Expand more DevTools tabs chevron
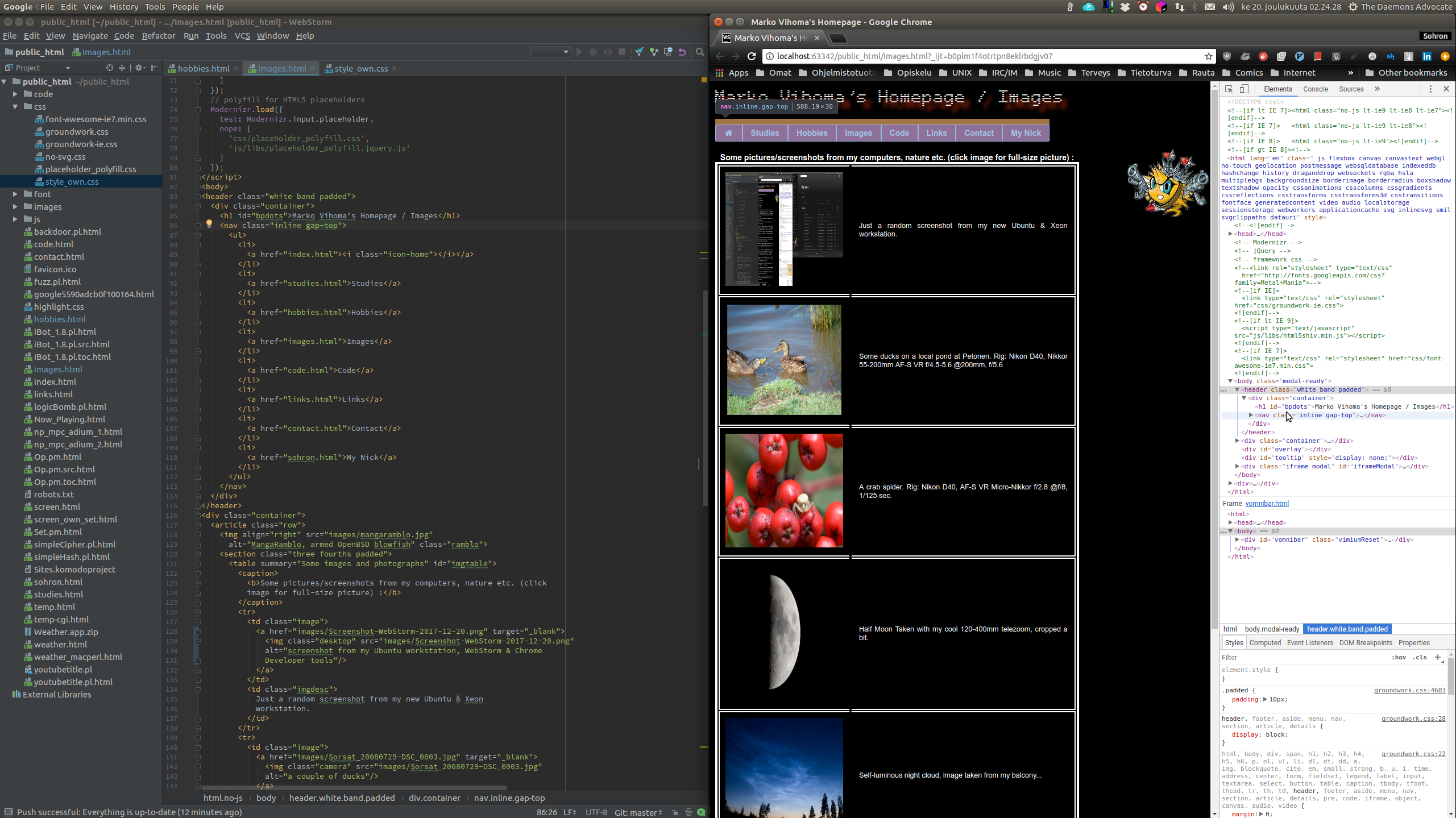1456x818 pixels. tap(1377, 89)
